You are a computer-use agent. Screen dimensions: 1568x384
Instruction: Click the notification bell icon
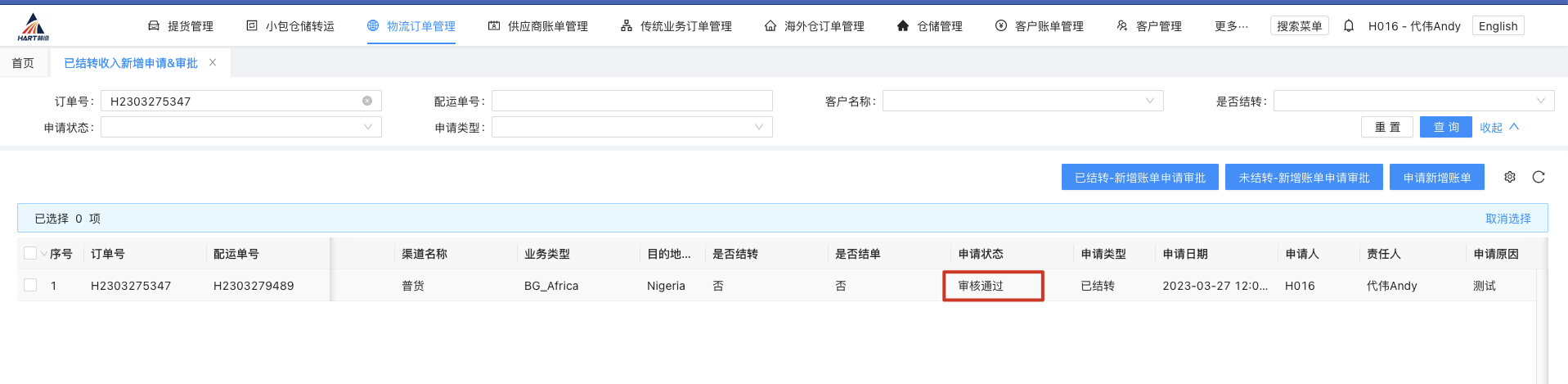click(1348, 26)
